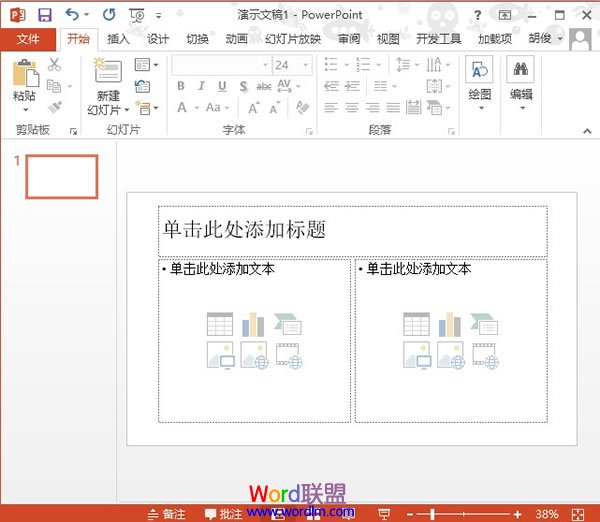Open the 开发工具 tab
The width and height of the screenshot is (600, 522).
(x=439, y=39)
